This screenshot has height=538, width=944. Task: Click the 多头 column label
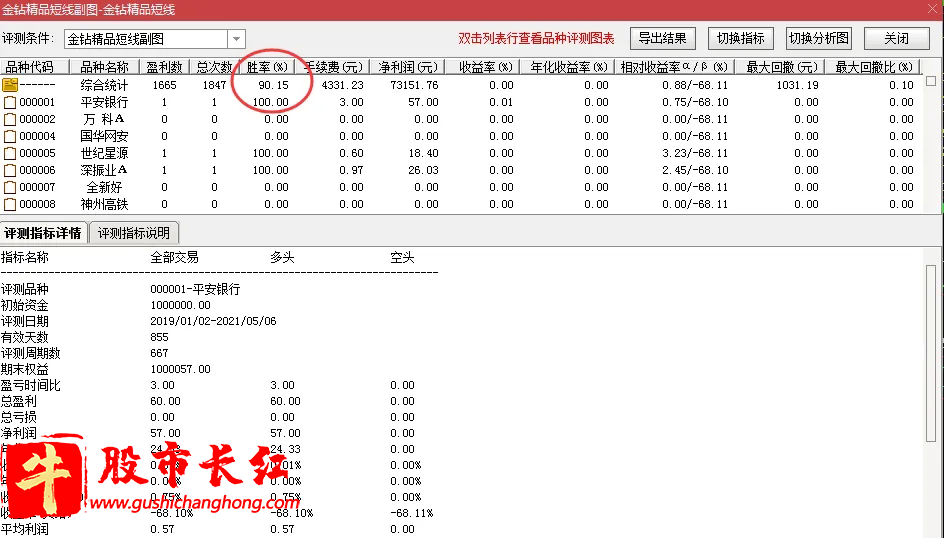(282, 258)
